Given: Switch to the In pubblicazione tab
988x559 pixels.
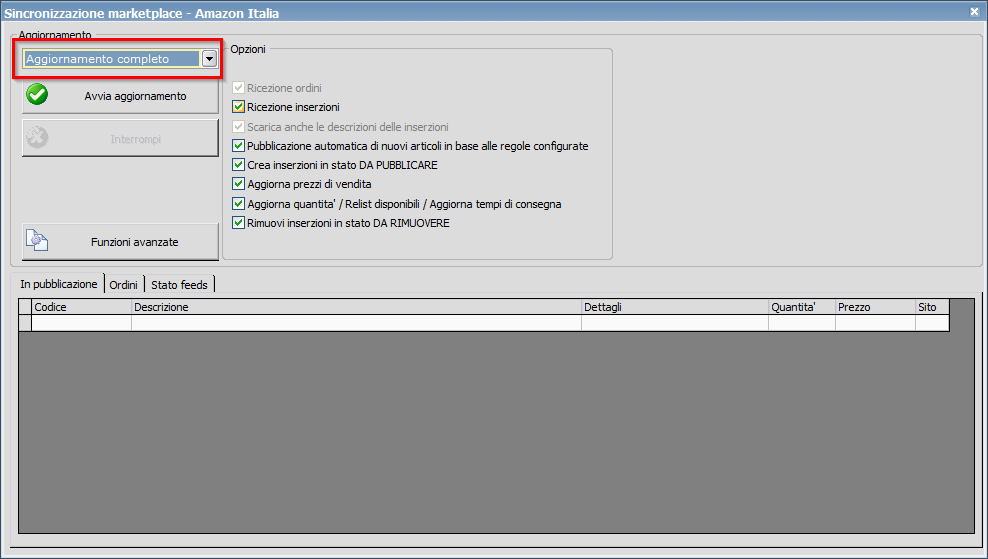Looking at the screenshot, I should tap(59, 284).
